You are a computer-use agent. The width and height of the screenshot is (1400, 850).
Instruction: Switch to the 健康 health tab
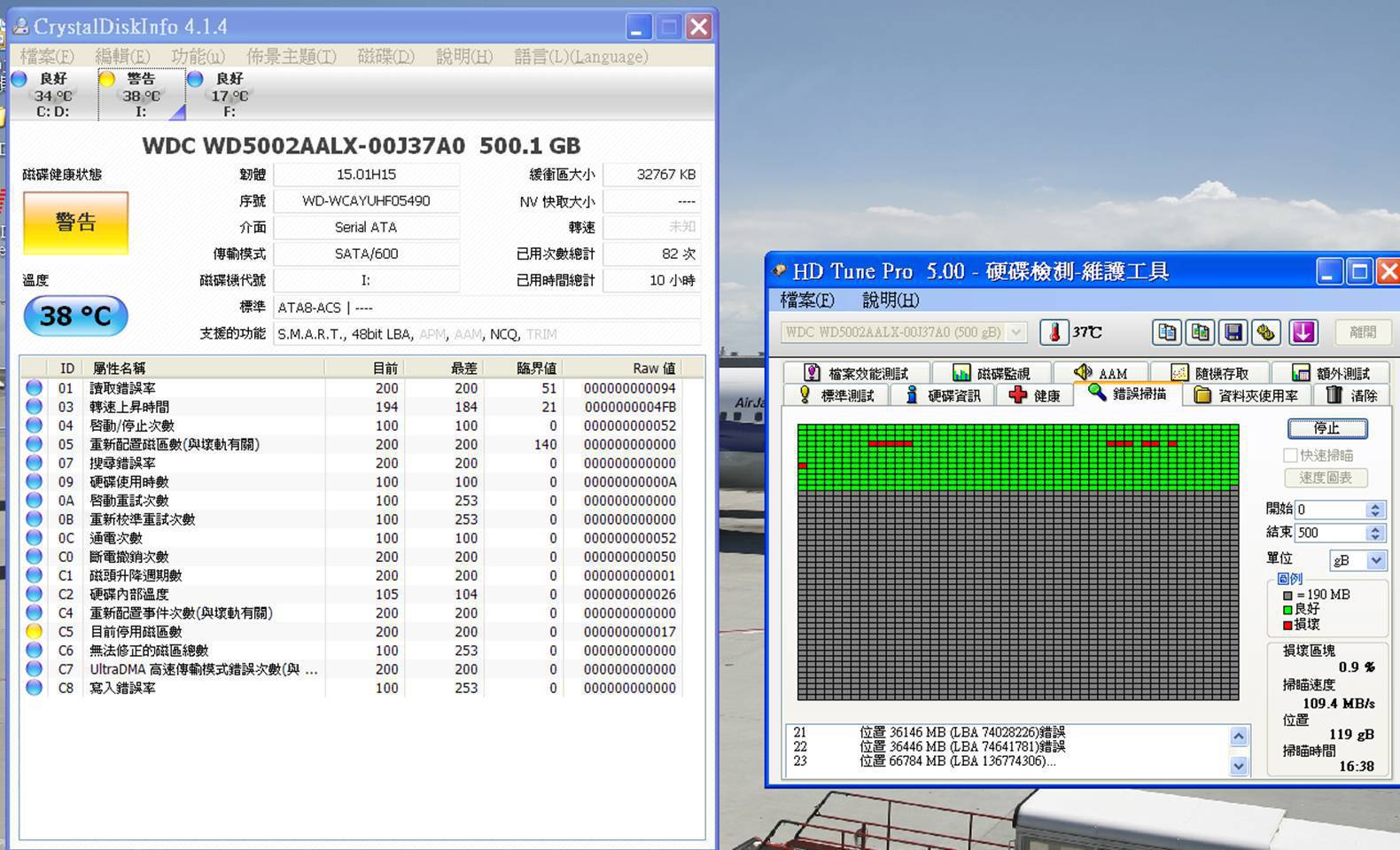point(1034,395)
